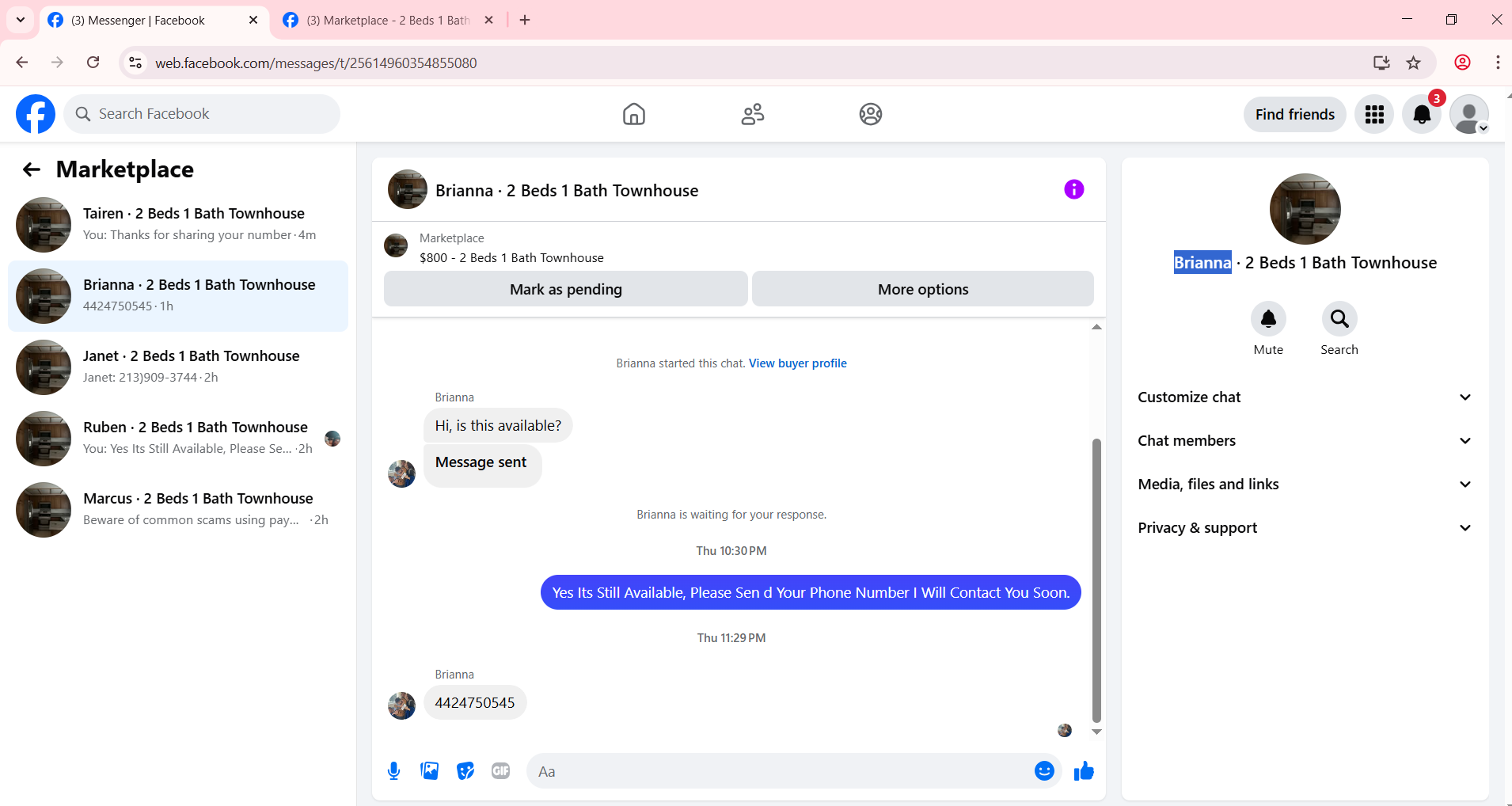Click the highlighted Brianna name in info panel

(1202, 263)
